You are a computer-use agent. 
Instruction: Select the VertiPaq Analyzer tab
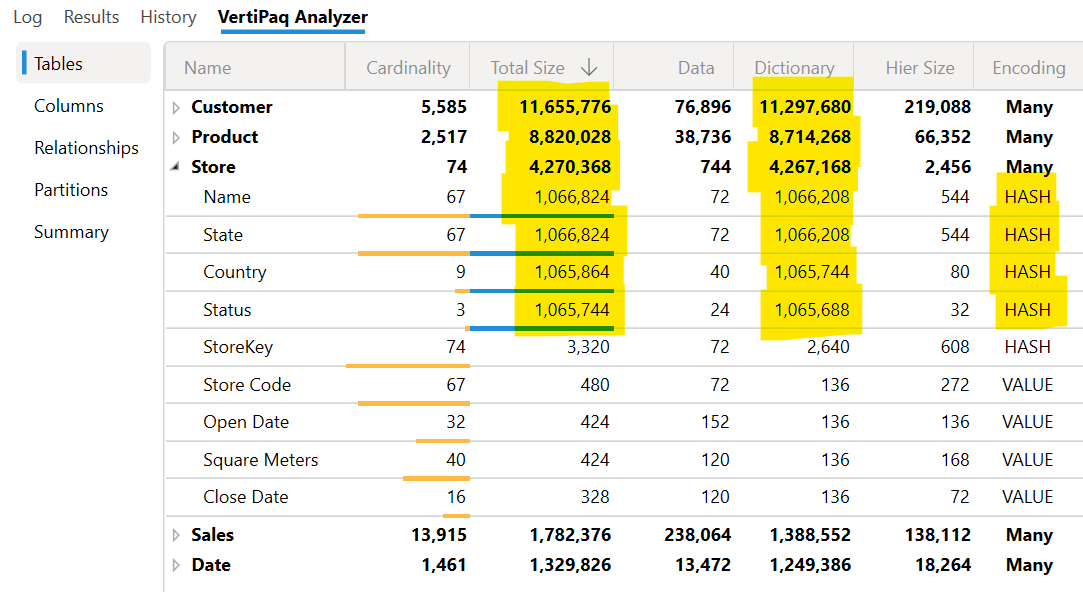293,17
